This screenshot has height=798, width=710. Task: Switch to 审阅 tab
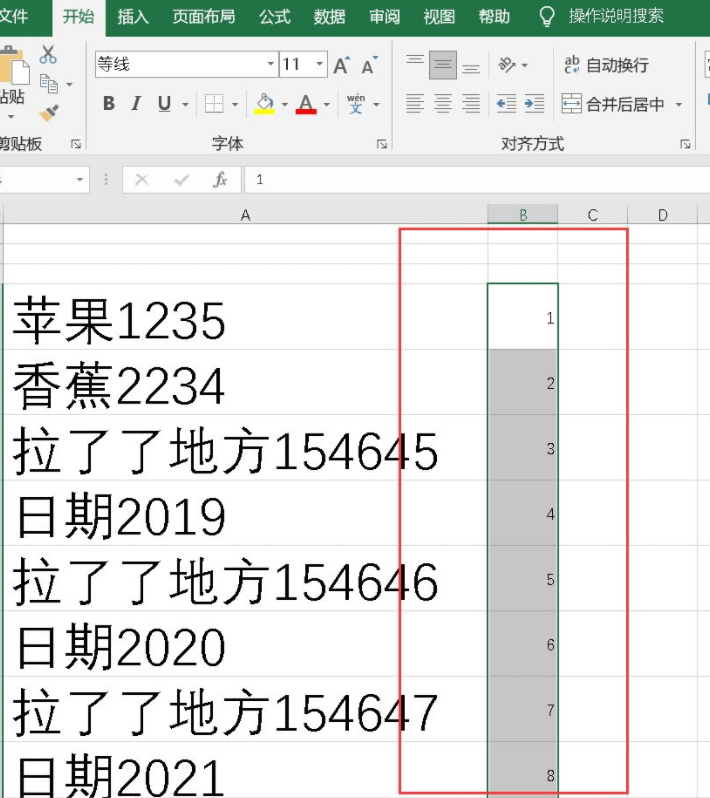click(385, 17)
